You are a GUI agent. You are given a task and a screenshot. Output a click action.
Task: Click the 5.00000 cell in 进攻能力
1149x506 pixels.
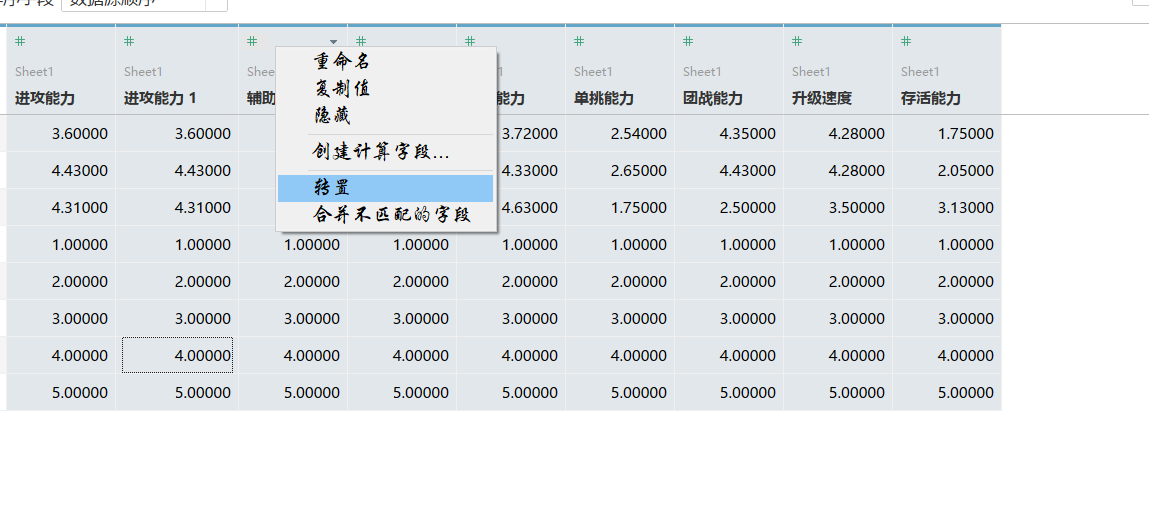coord(61,392)
